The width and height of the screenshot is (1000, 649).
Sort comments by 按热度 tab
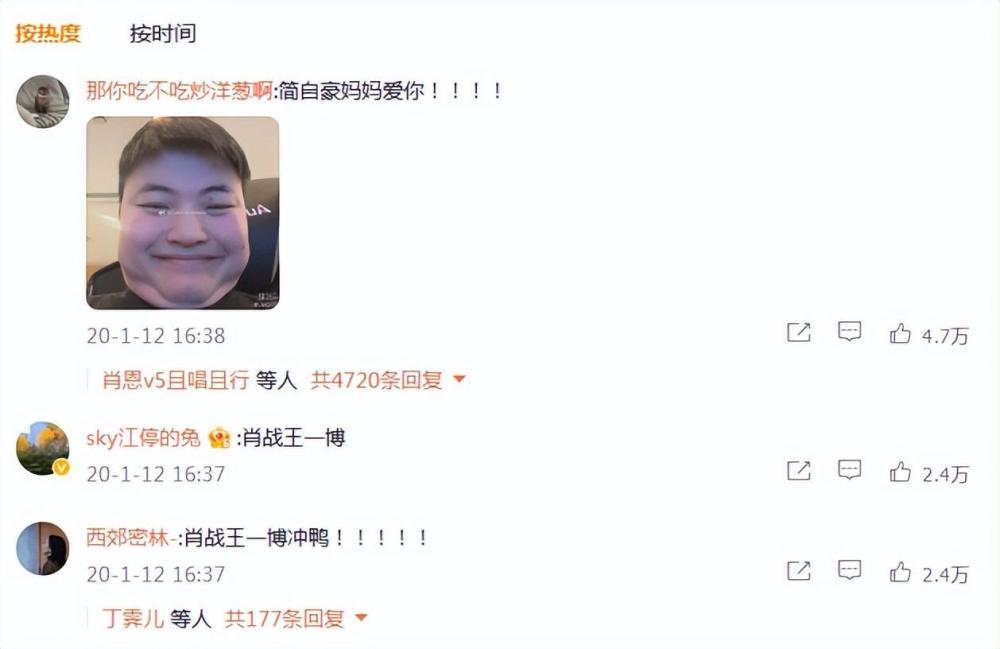point(48,33)
